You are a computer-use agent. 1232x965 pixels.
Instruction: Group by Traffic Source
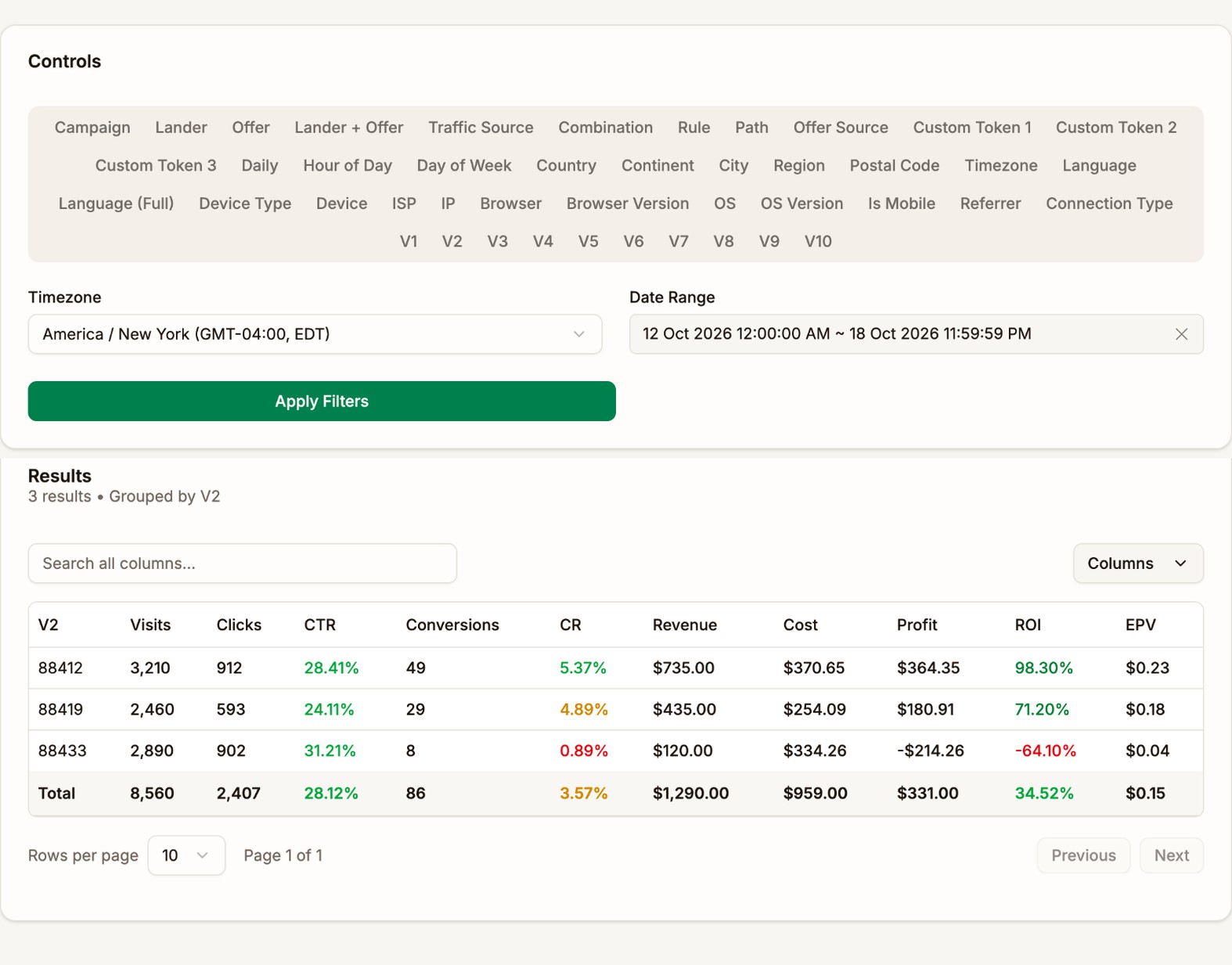click(481, 128)
